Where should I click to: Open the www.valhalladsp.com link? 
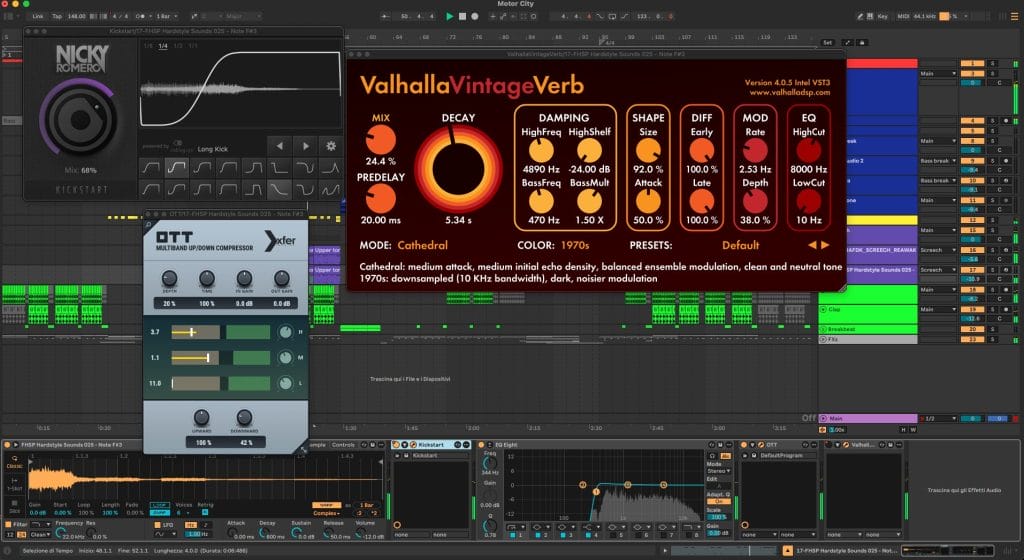tap(790, 93)
